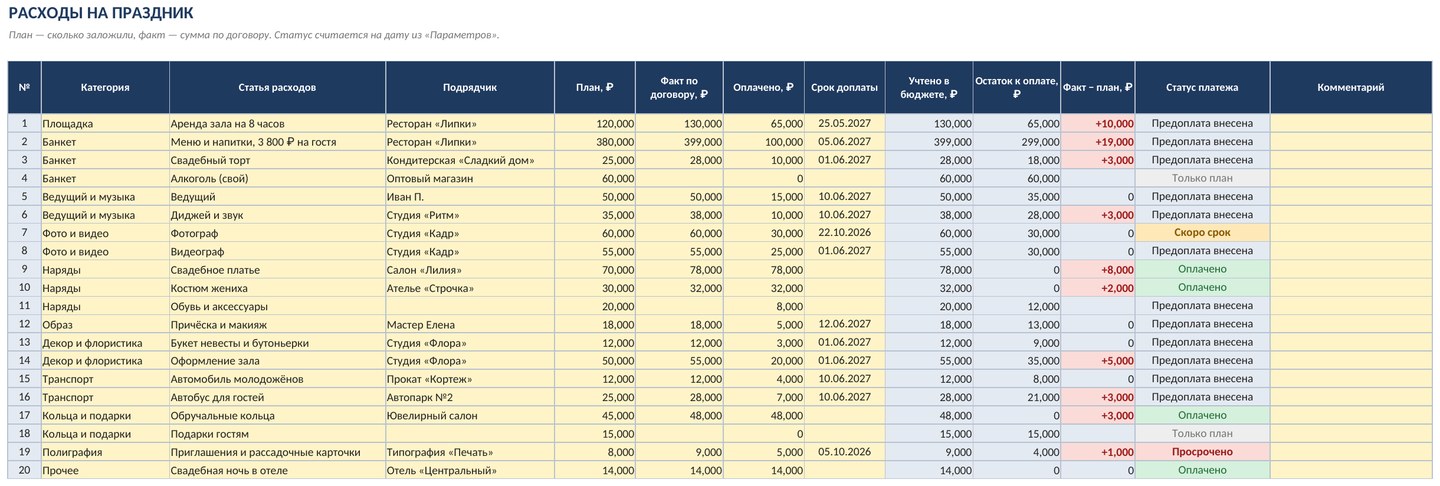Click the «Оплачено» status in row 9
The height and width of the screenshot is (486, 1440).
1202,270
